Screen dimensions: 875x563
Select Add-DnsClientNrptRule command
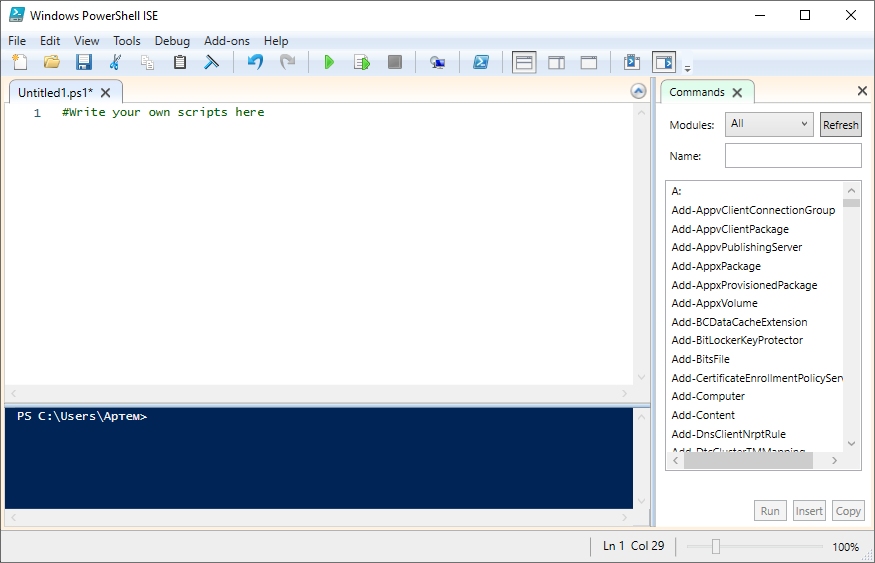coord(728,434)
